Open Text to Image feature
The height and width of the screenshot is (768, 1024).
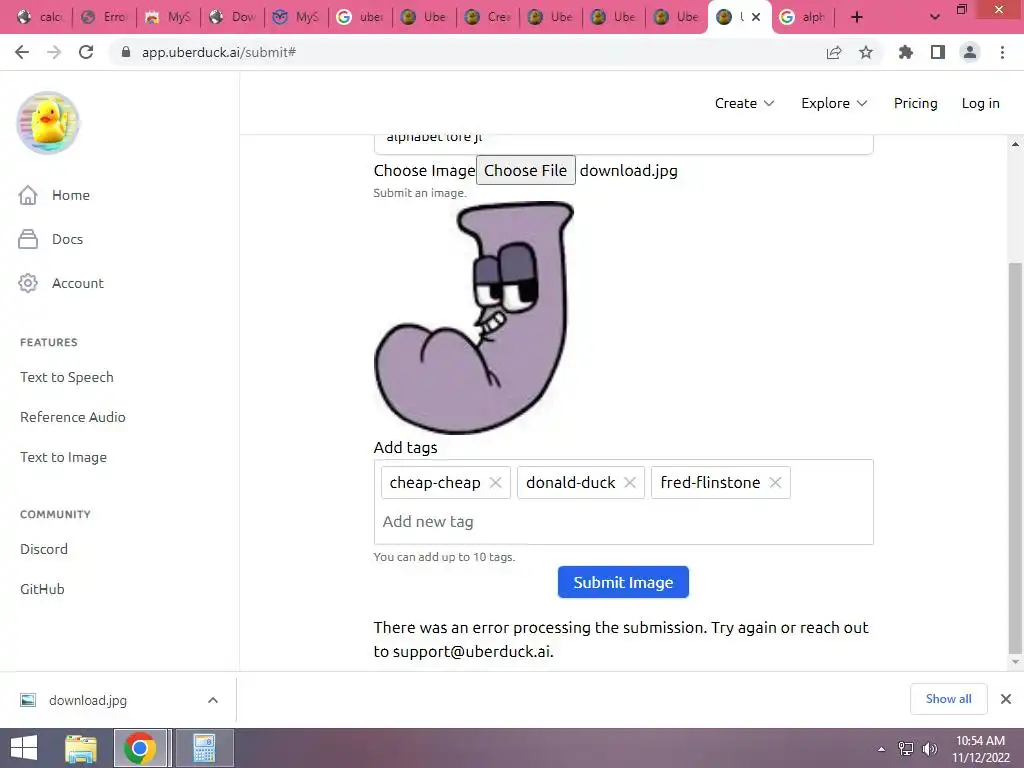point(63,457)
